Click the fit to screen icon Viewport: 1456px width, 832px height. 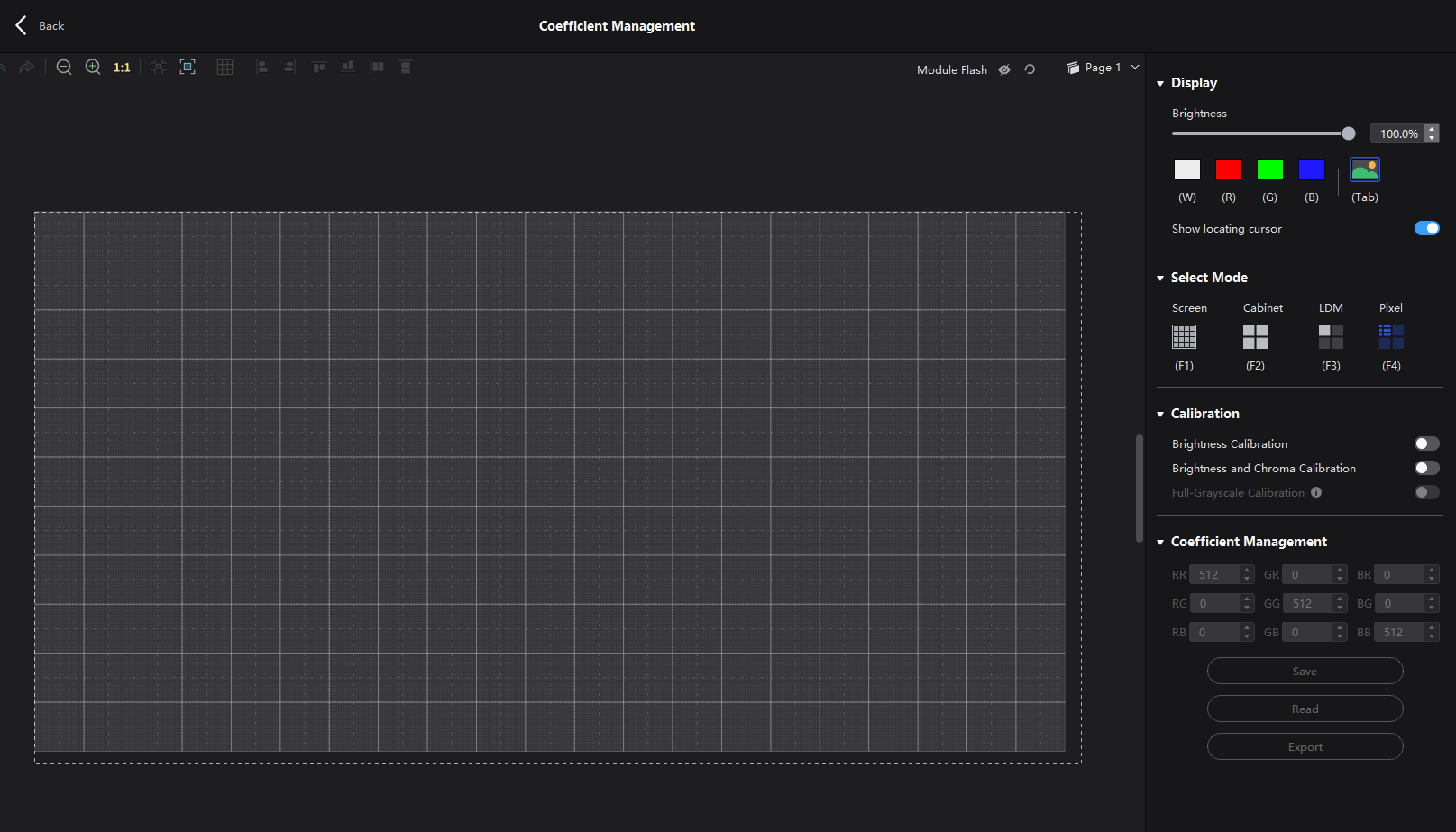pyautogui.click(x=188, y=67)
